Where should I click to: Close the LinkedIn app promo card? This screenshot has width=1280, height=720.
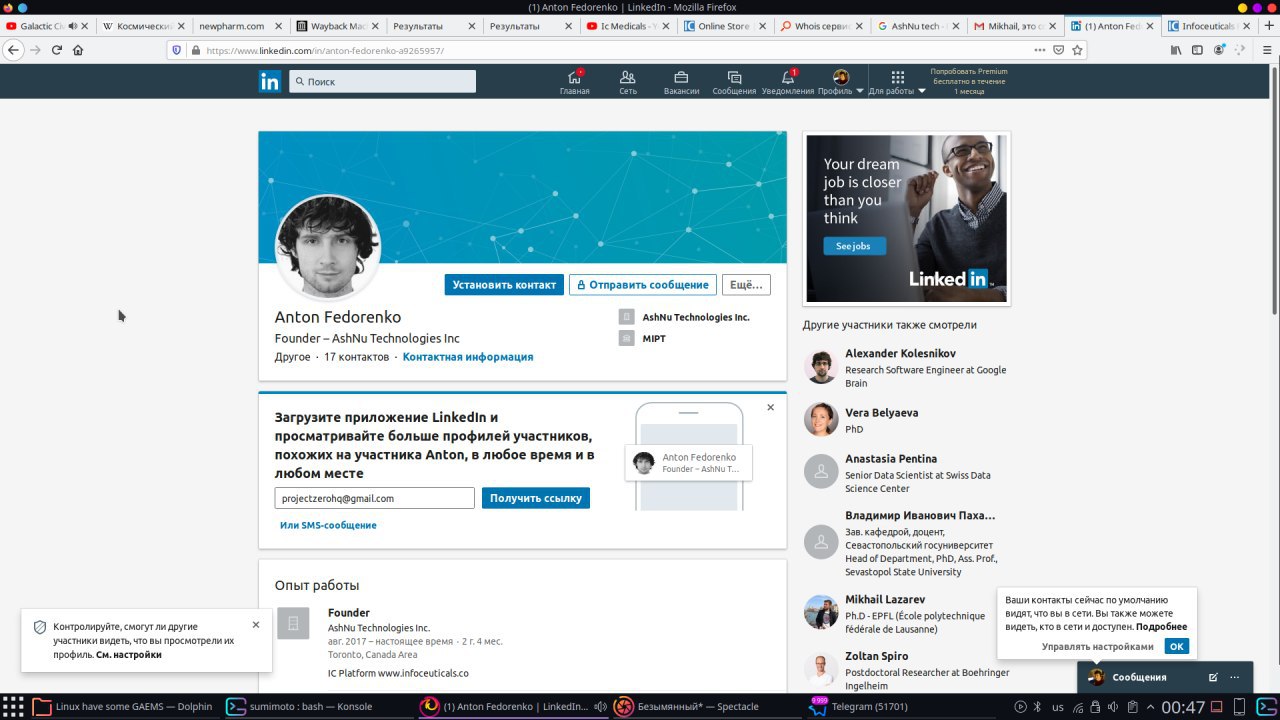click(x=771, y=407)
